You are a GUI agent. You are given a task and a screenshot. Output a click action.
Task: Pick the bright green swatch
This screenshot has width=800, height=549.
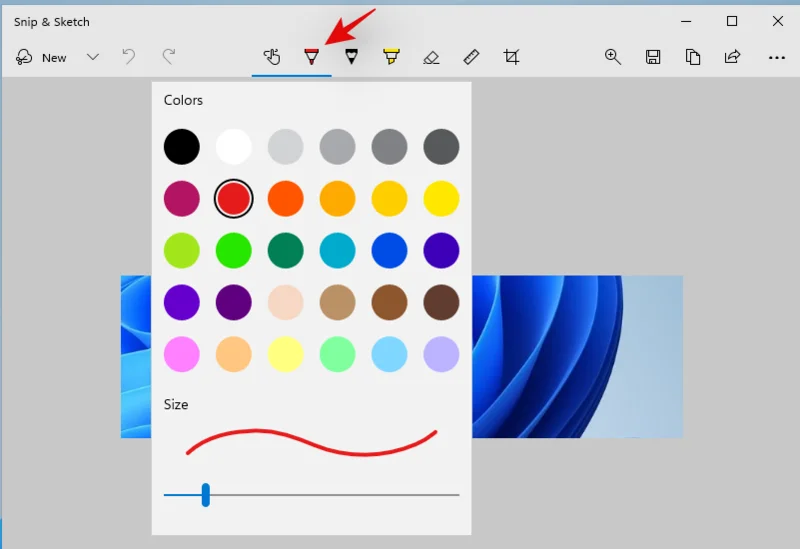tap(234, 251)
